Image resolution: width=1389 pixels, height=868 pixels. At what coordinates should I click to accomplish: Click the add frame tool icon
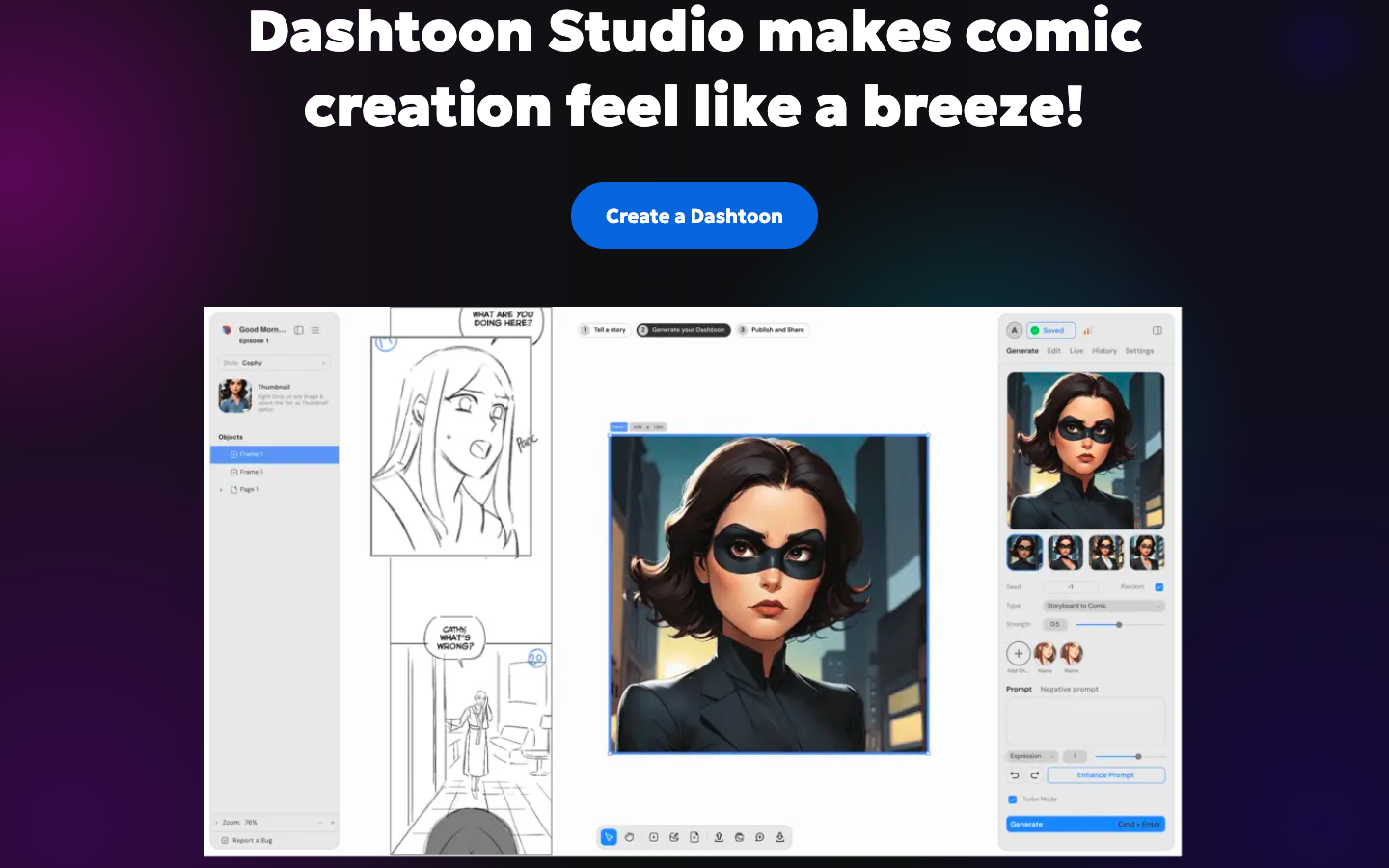point(653,837)
